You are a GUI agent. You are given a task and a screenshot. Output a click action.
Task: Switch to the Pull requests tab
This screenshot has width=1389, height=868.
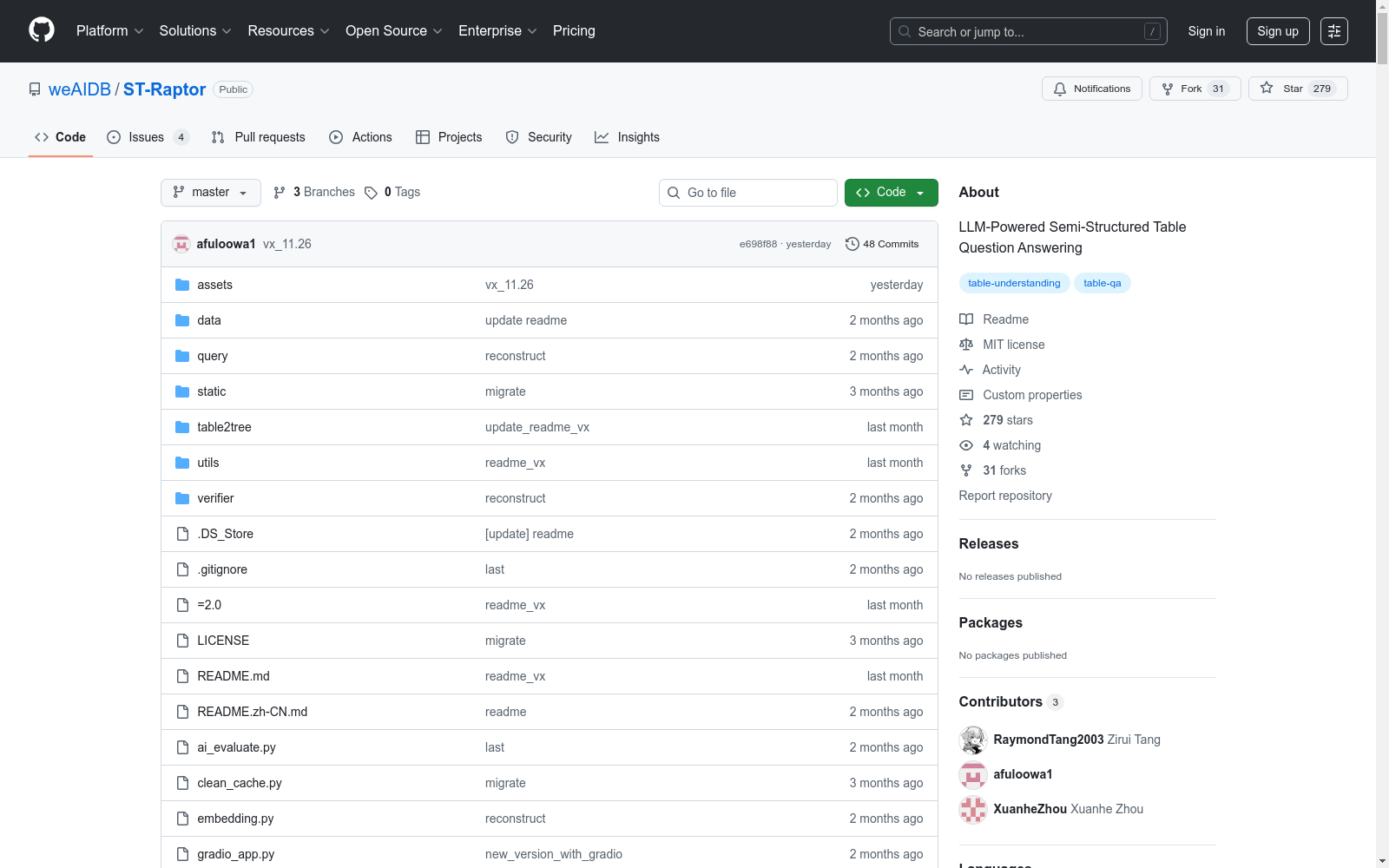(259, 137)
